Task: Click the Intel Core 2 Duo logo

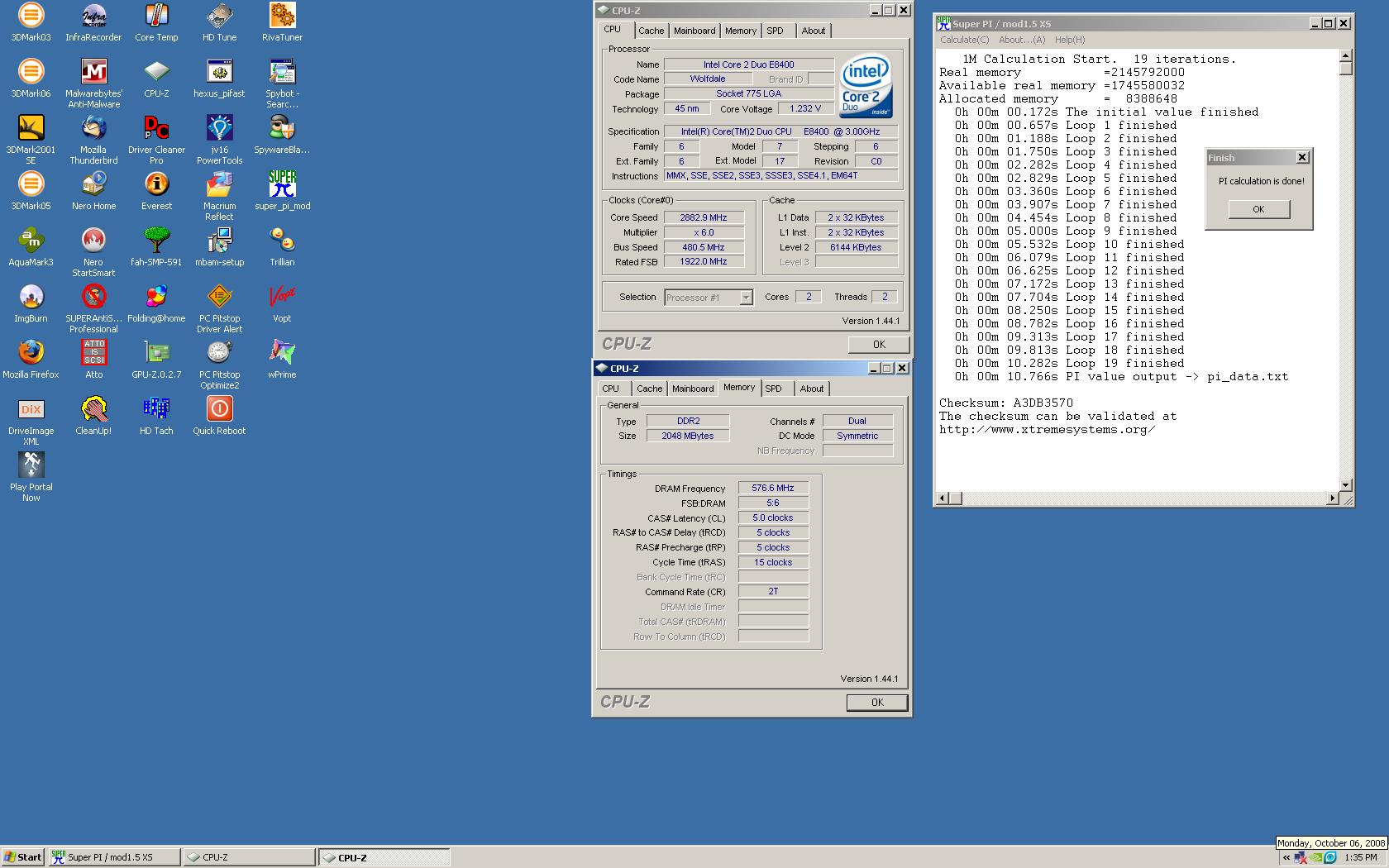Action: coord(866,86)
